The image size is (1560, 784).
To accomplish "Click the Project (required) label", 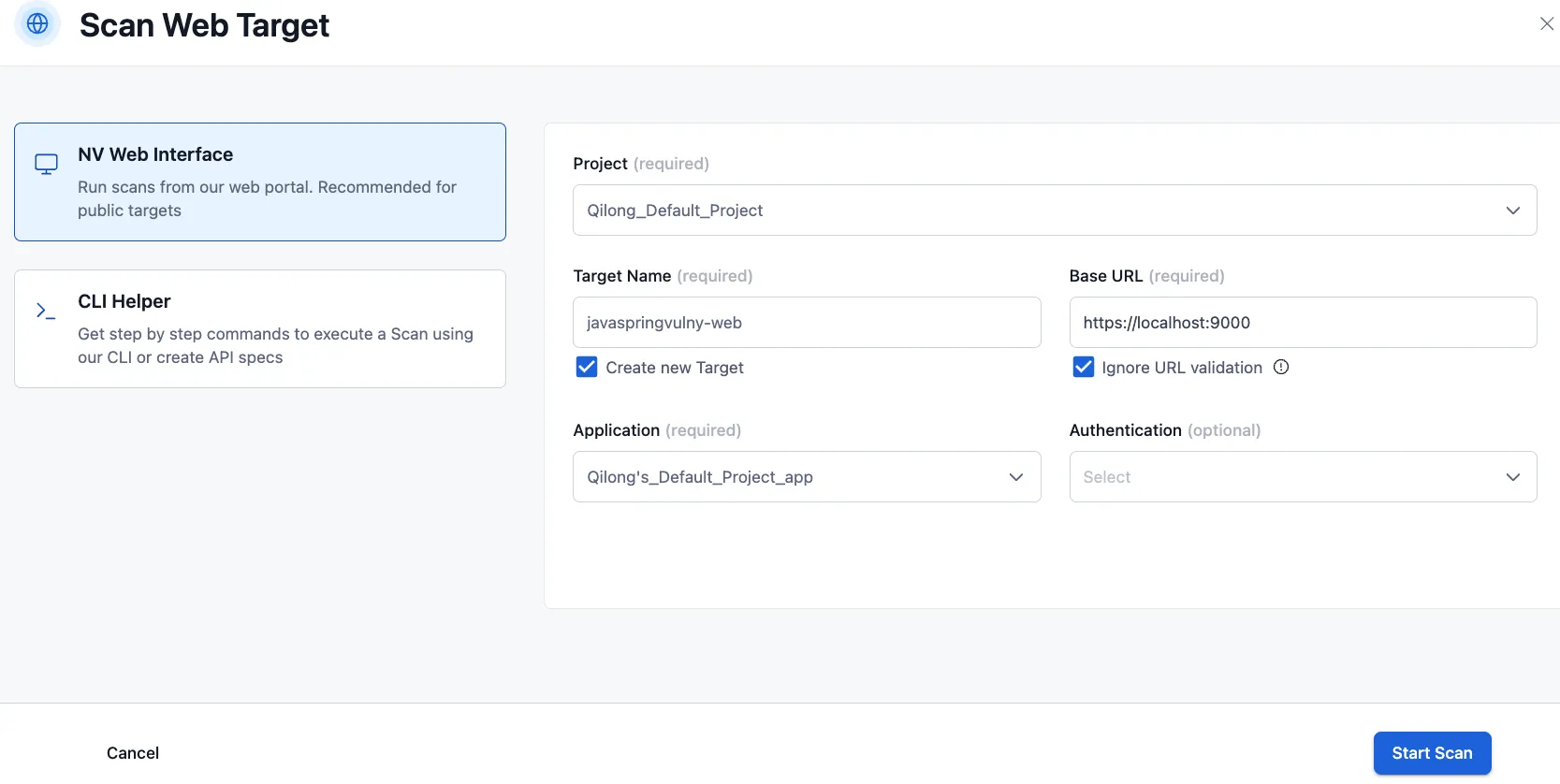I will point(641,164).
